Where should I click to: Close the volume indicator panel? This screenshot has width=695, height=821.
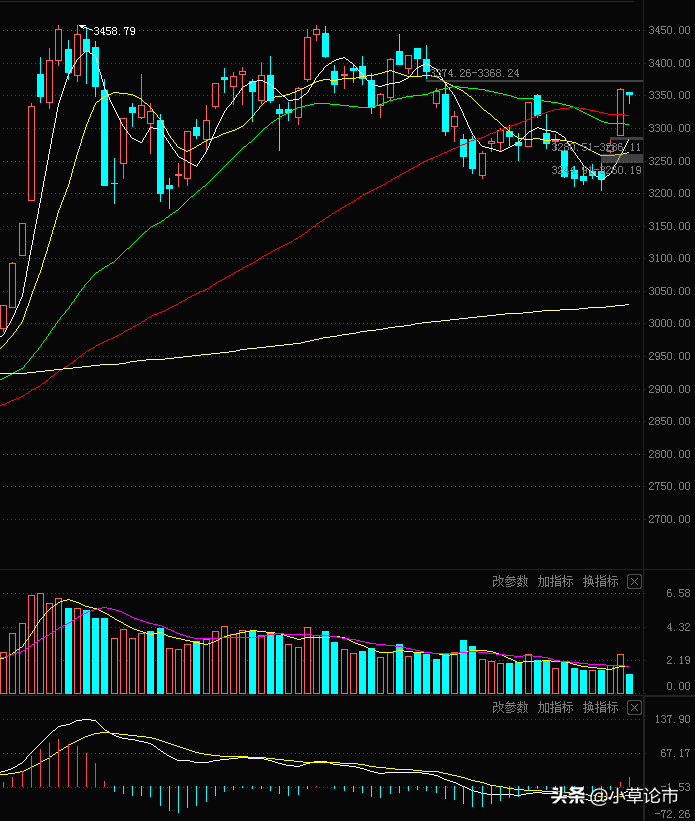634,582
